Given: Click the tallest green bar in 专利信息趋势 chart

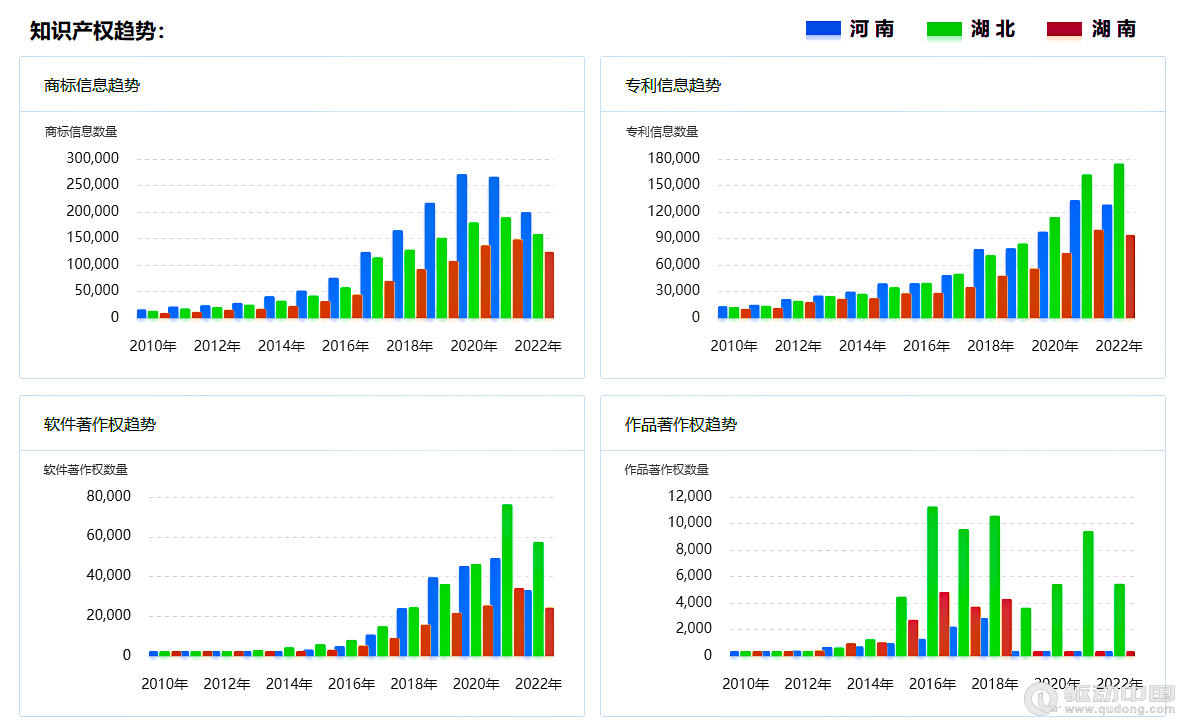Looking at the screenshot, I should 1119,240.
